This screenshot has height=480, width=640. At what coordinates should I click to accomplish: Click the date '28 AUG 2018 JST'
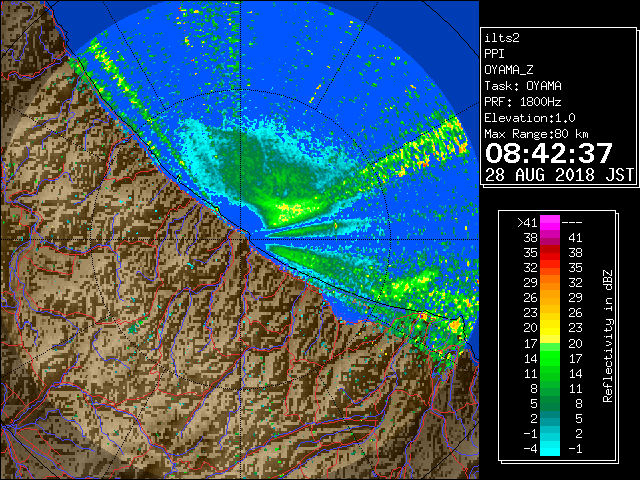click(559, 175)
